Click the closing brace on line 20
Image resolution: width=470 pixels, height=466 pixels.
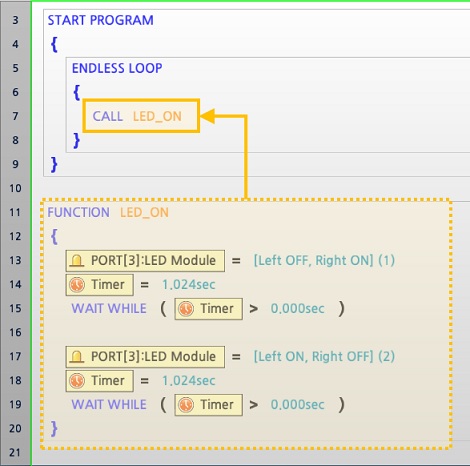[x=54, y=428]
